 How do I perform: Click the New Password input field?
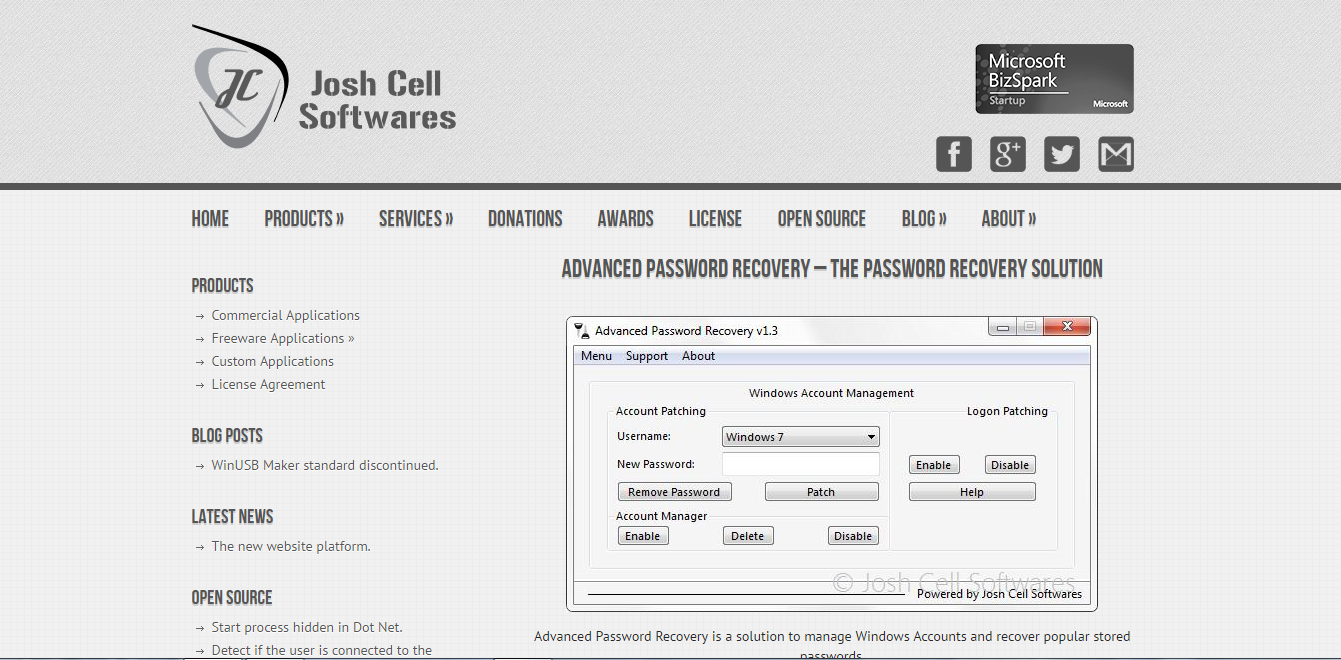801,464
